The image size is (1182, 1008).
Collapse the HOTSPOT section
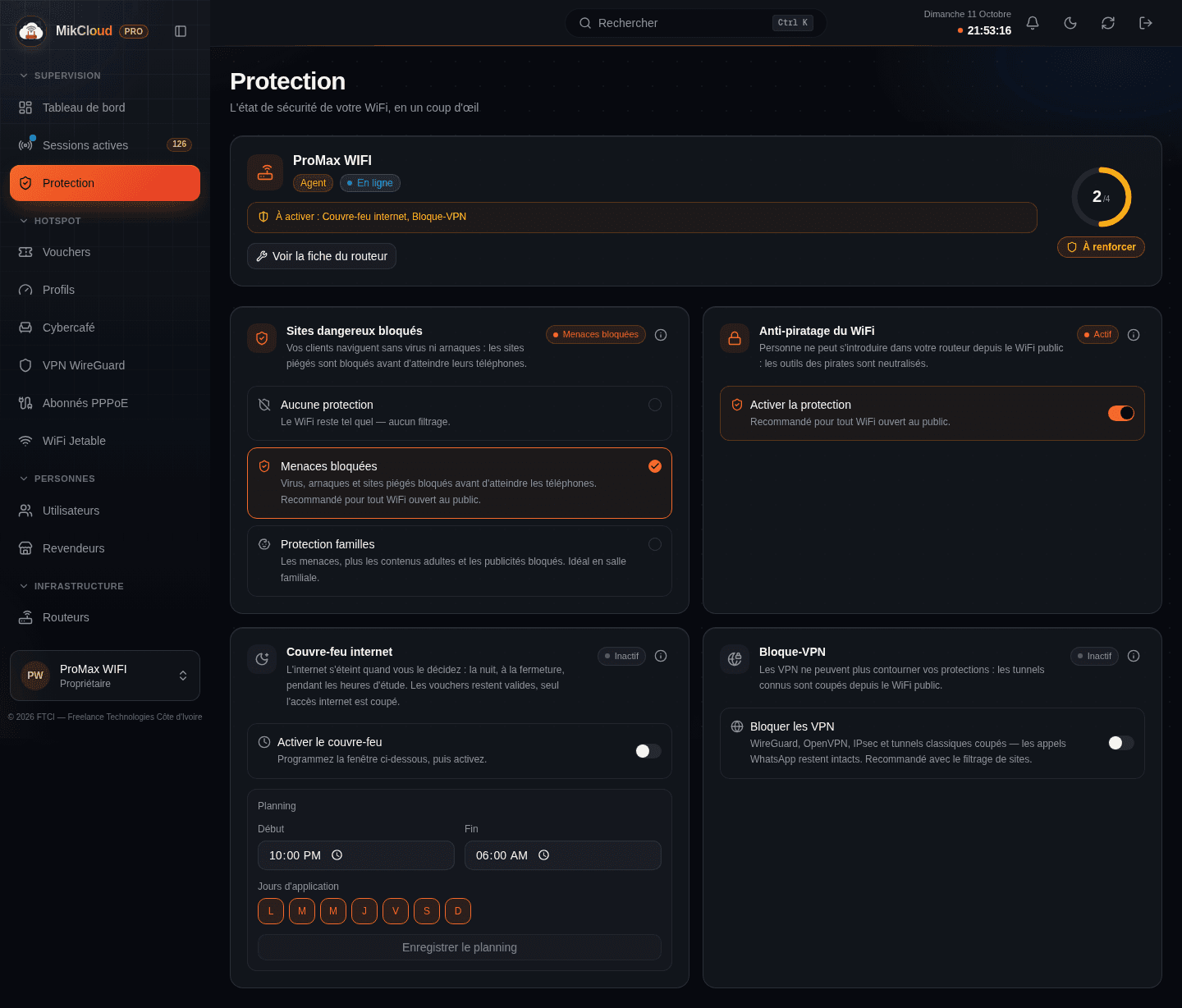click(50, 221)
